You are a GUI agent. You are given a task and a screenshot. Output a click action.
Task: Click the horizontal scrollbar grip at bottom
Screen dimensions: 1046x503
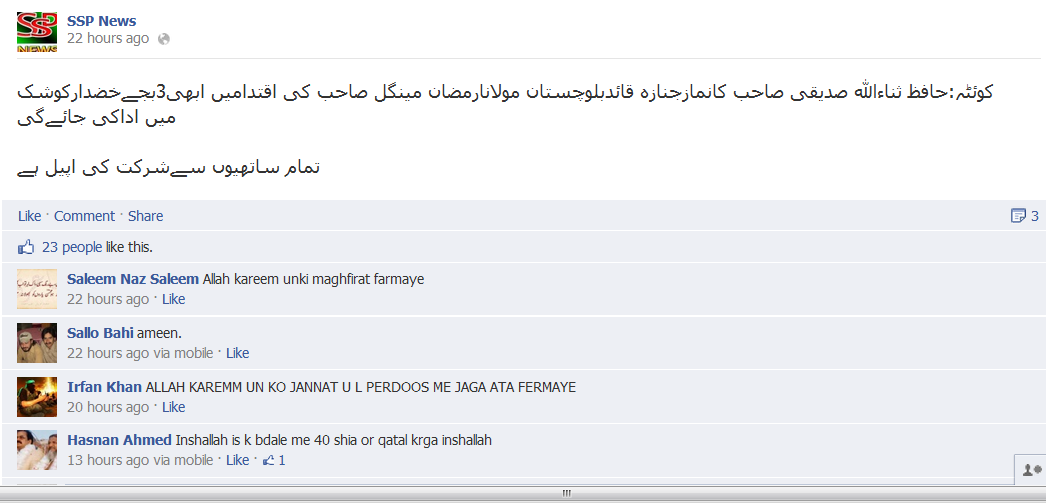coord(567,494)
